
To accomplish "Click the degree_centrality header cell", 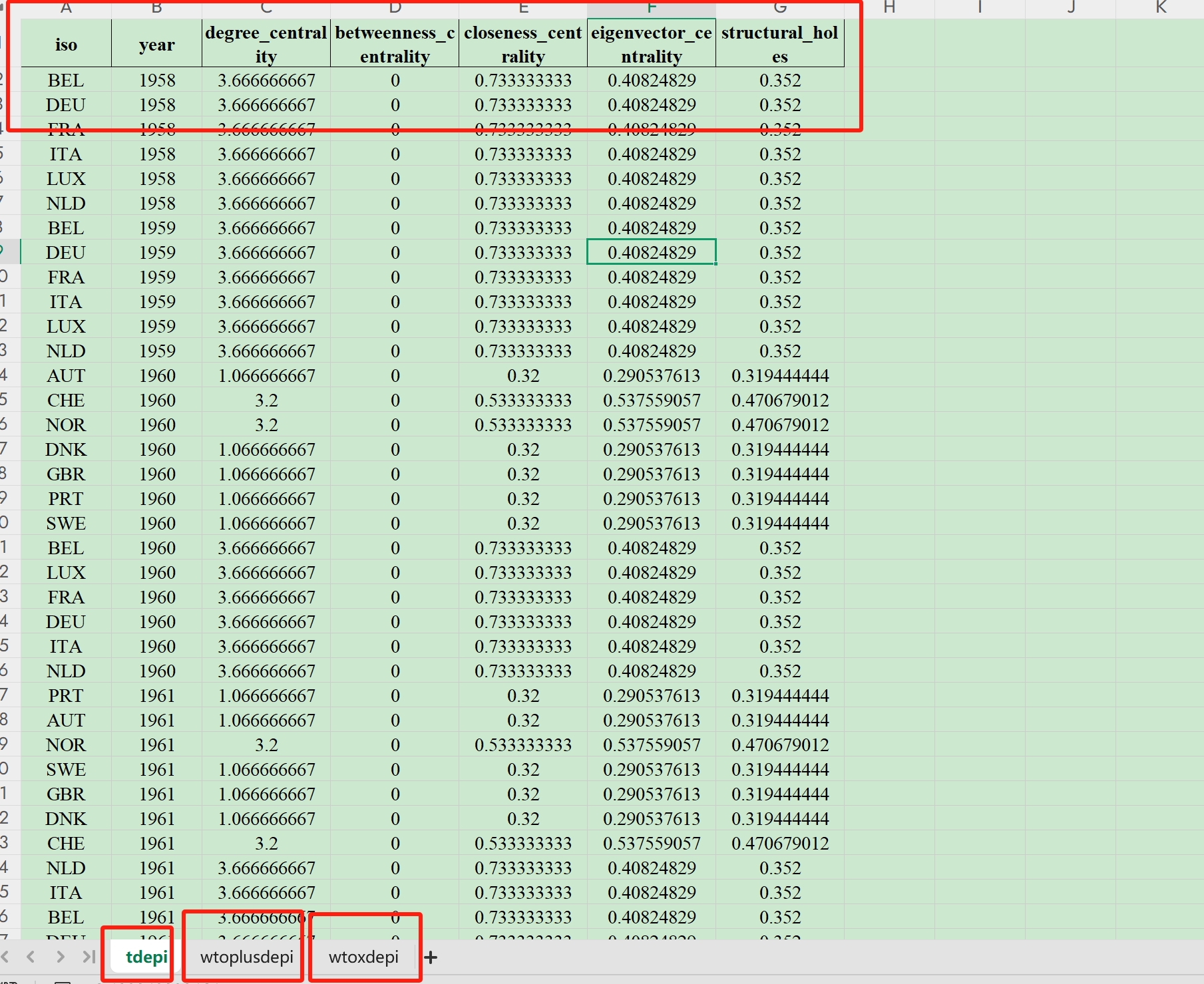I will point(266,45).
